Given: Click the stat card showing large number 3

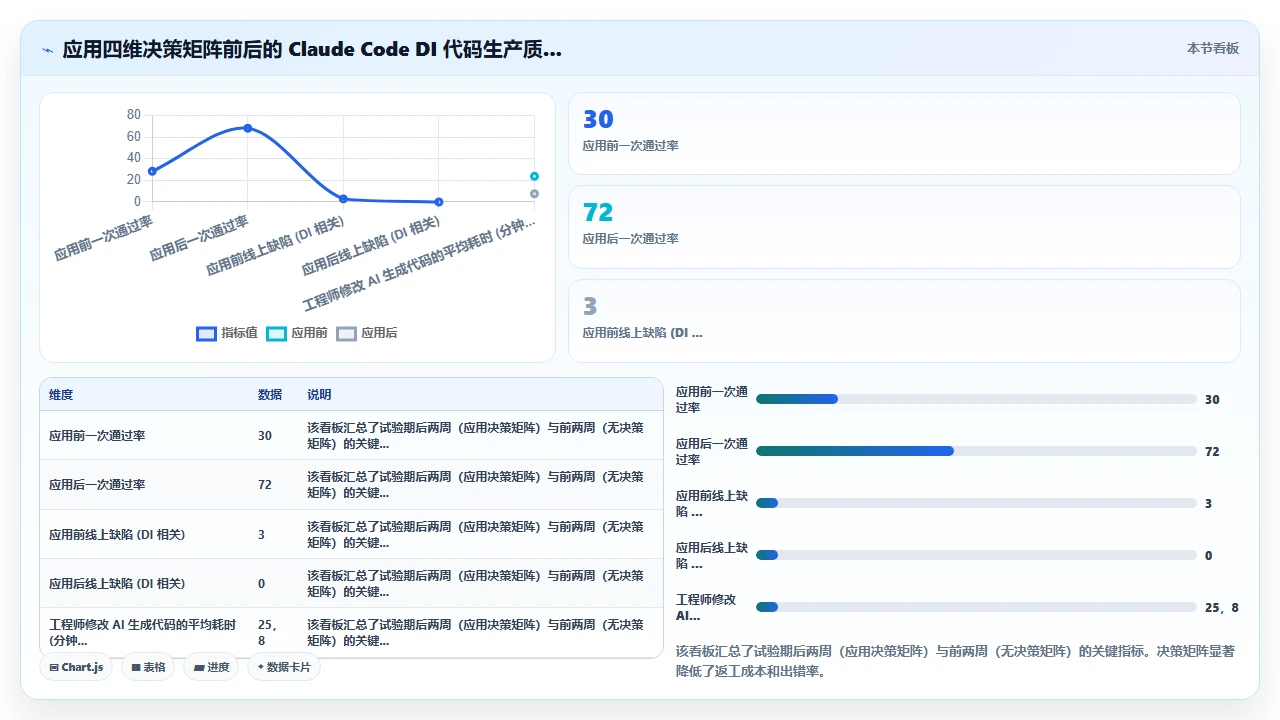Looking at the screenshot, I should point(904,320).
